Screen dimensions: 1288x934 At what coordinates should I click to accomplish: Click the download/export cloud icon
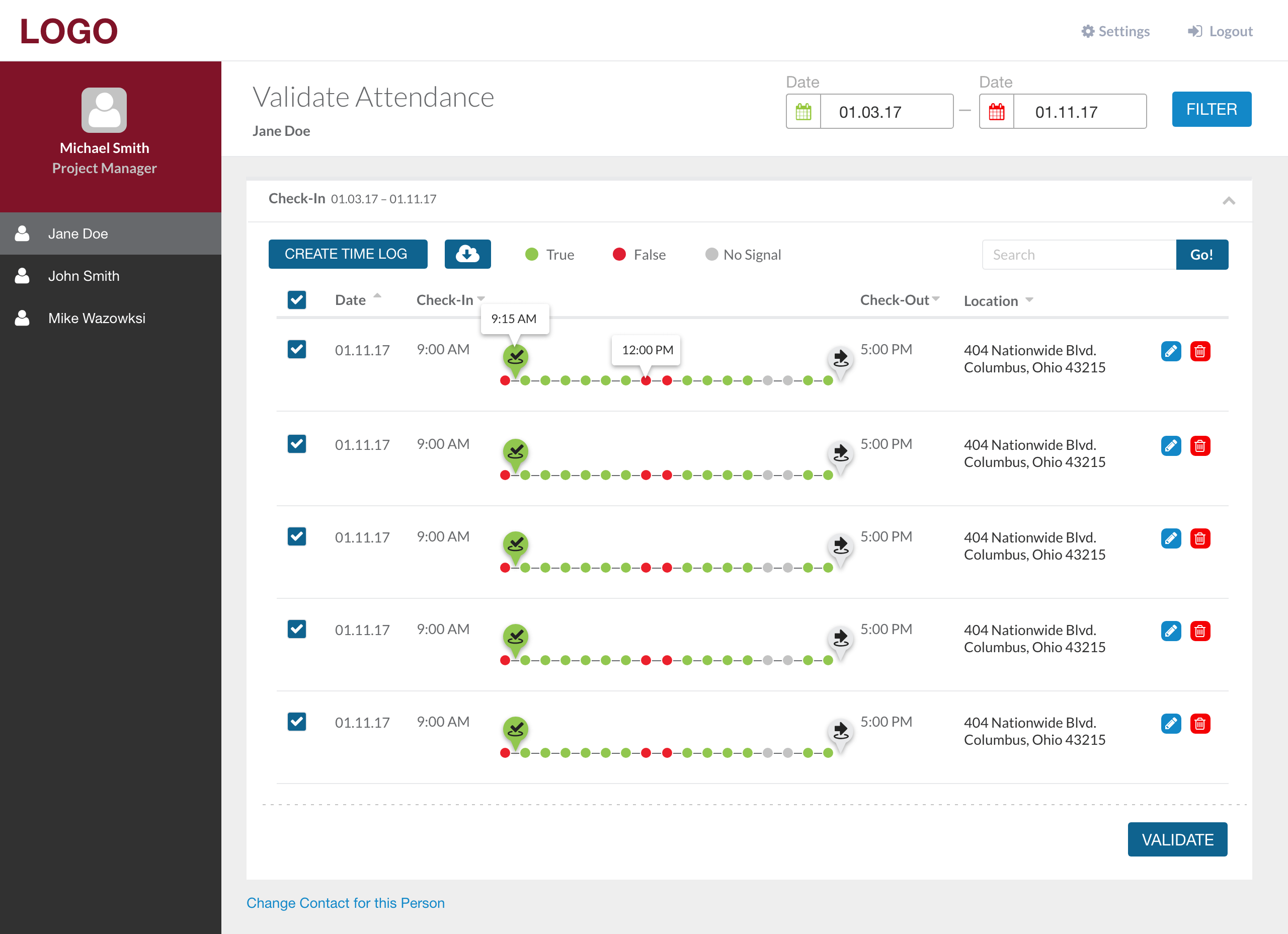coord(467,254)
